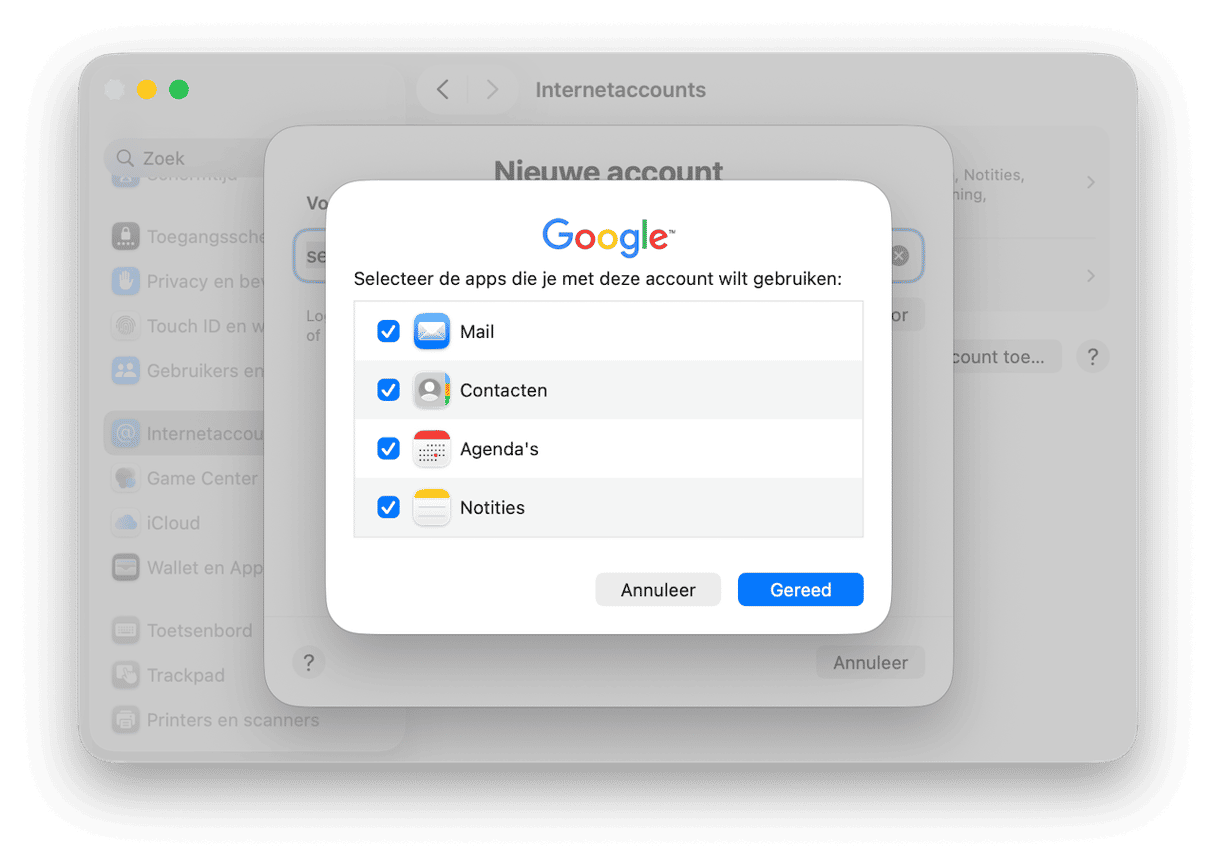Click the green zoom window button
1216x866 pixels.
179,90
